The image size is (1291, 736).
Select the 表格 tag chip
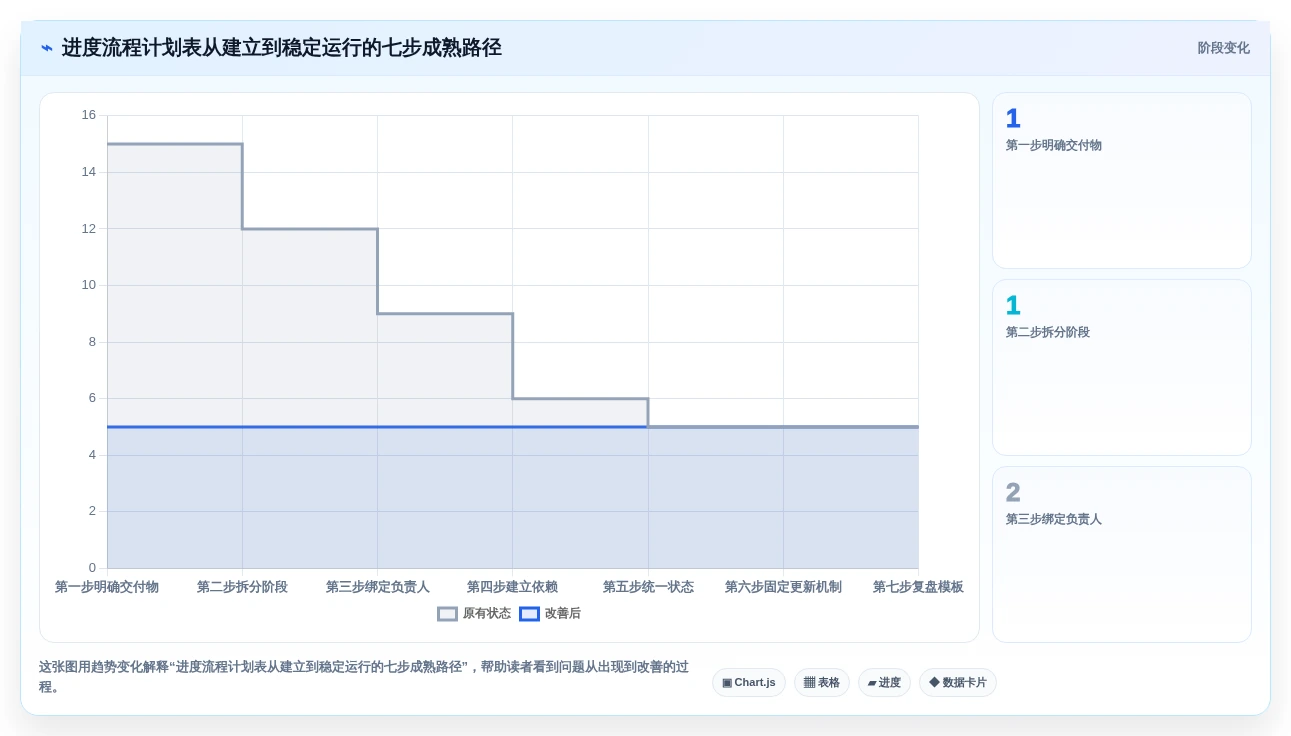click(822, 683)
